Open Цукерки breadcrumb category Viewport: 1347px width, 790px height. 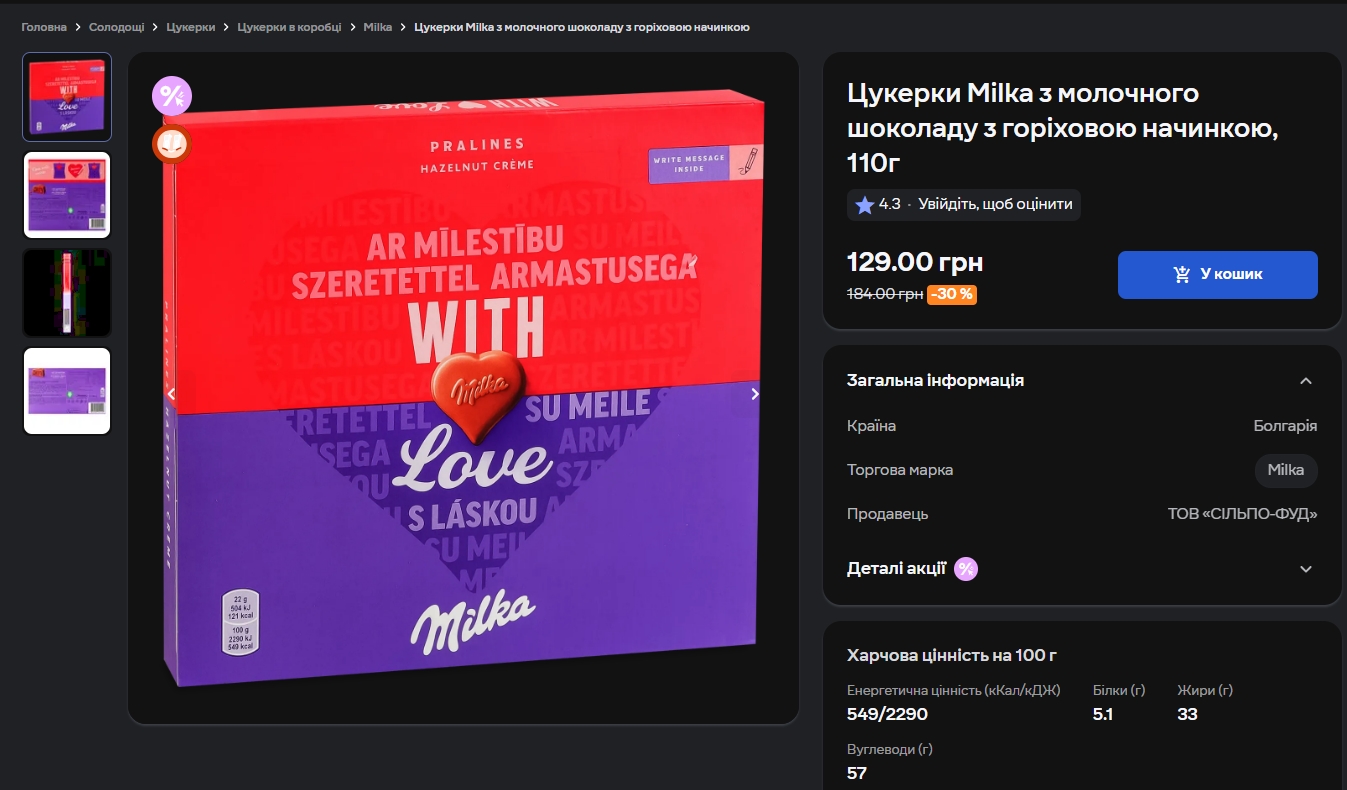(191, 27)
